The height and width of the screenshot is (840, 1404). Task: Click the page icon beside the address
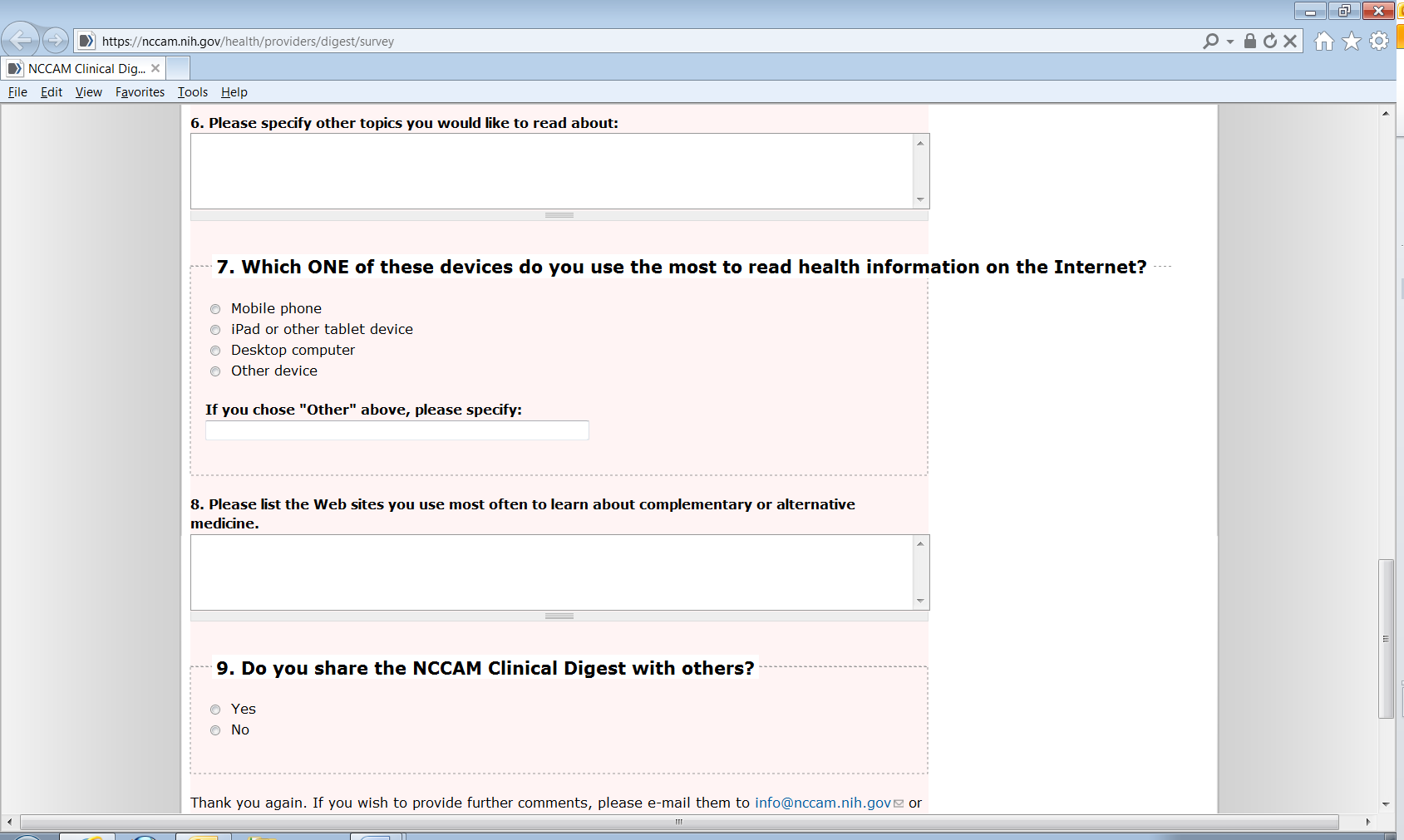pyautogui.click(x=86, y=41)
